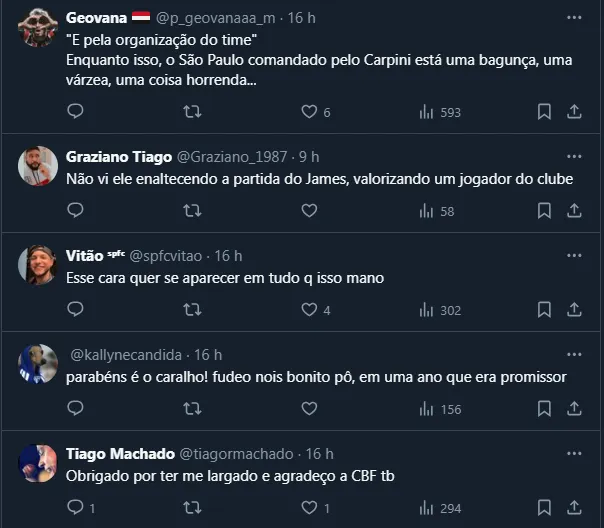Reply to Tiago Machado's tweet
The height and width of the screenshot is (528, 604).
(76, 508)
